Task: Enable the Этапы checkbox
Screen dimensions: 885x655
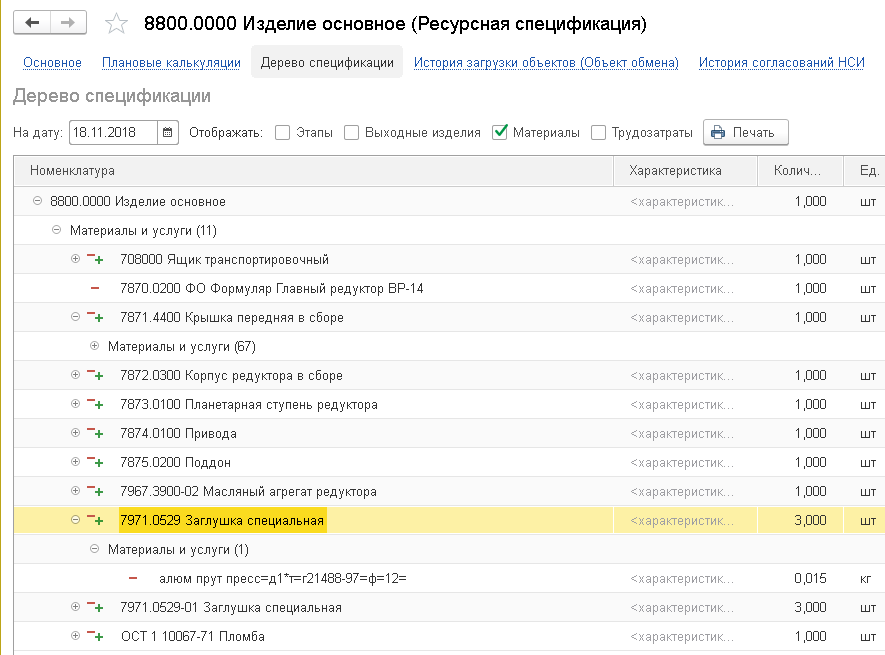Action: pos(282,132)
